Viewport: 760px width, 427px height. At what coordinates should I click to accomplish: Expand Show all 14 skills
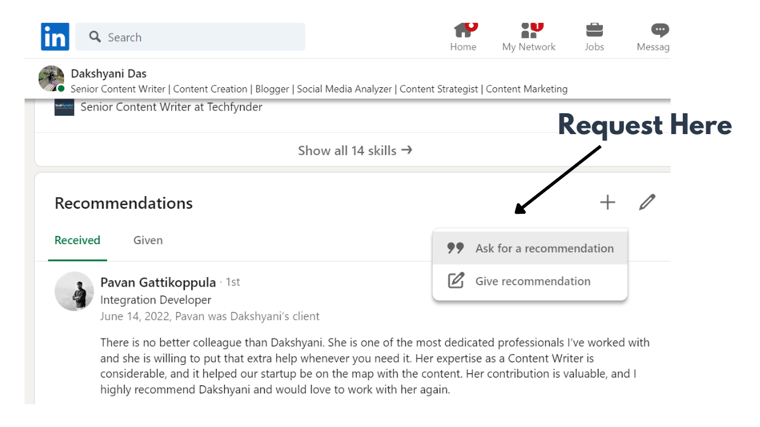(x=355, y=151)
